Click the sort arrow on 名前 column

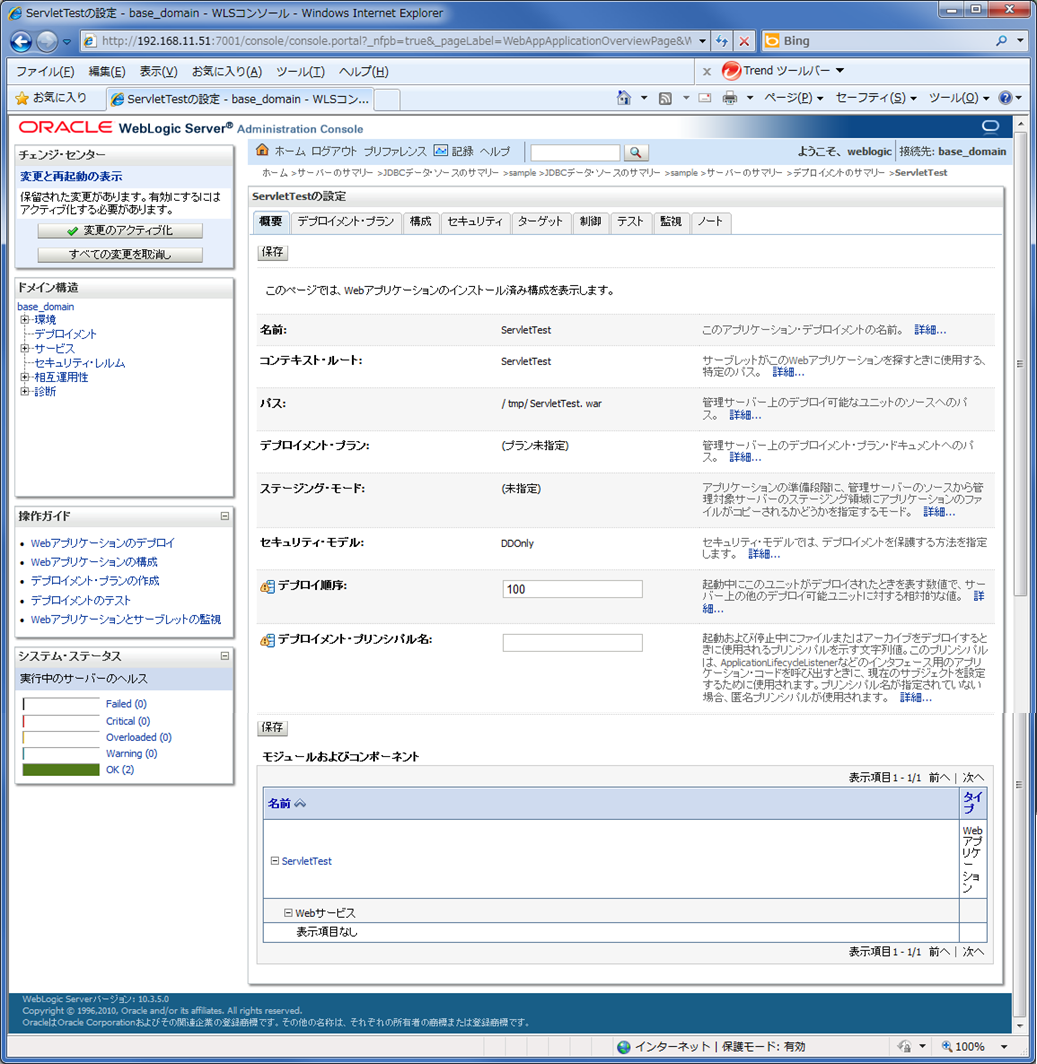(300, 803)
